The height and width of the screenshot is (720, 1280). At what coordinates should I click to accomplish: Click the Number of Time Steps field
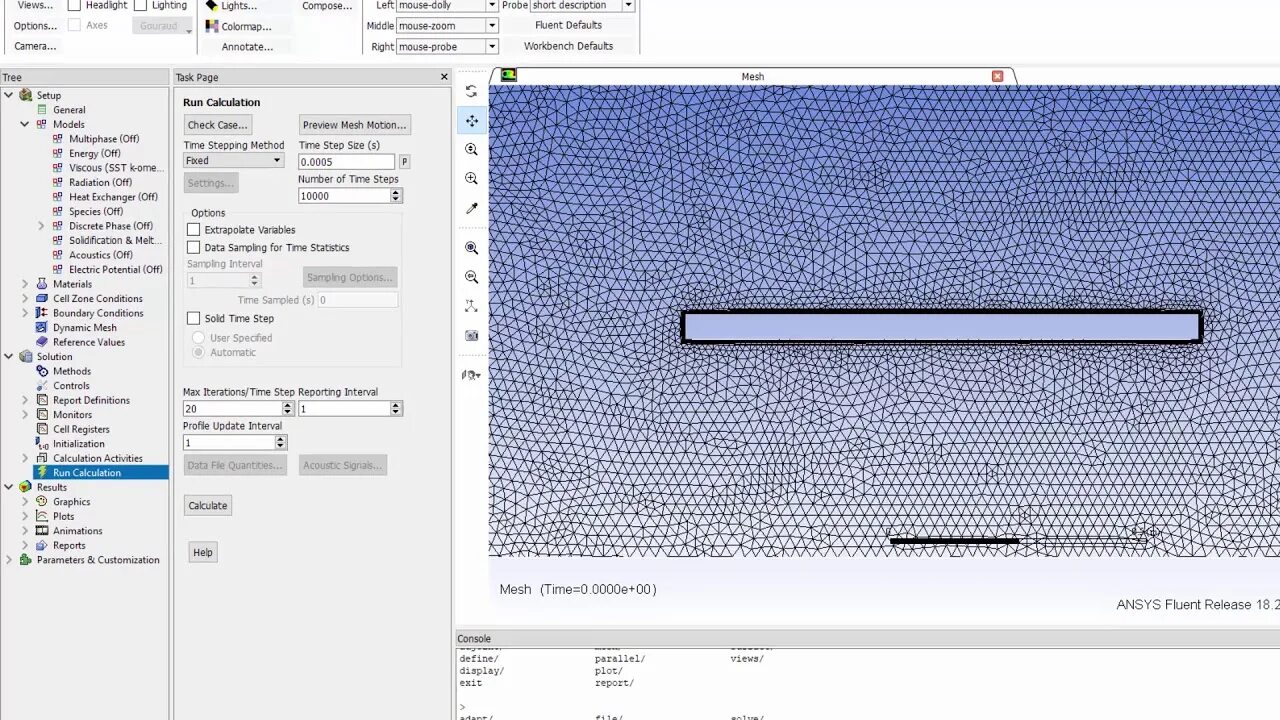pos(344,196)
